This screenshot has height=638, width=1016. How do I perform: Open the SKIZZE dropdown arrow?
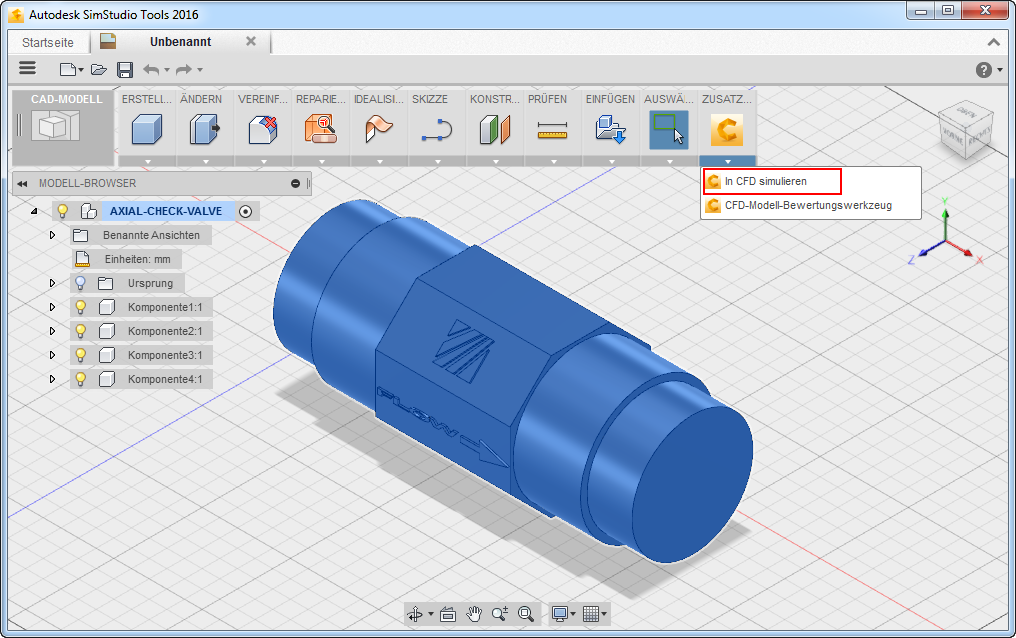coord(437,161)
